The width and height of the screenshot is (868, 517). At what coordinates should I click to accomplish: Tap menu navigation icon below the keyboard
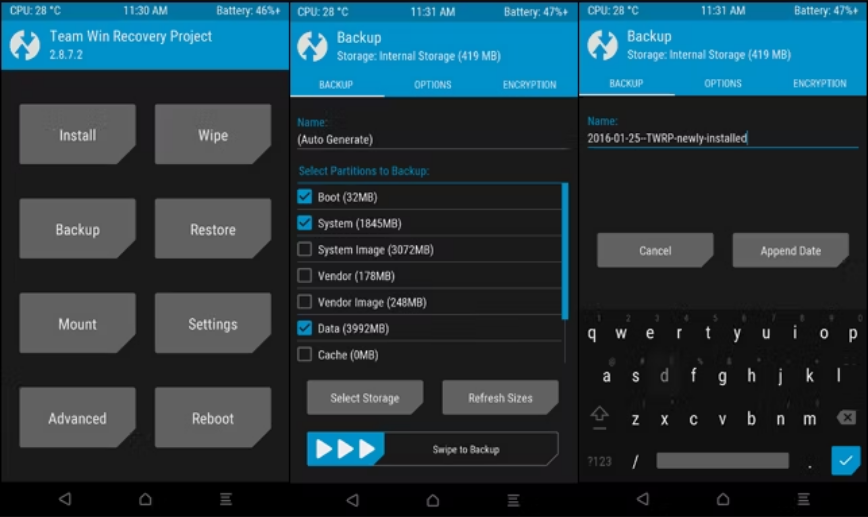click(x=803, y=499)
